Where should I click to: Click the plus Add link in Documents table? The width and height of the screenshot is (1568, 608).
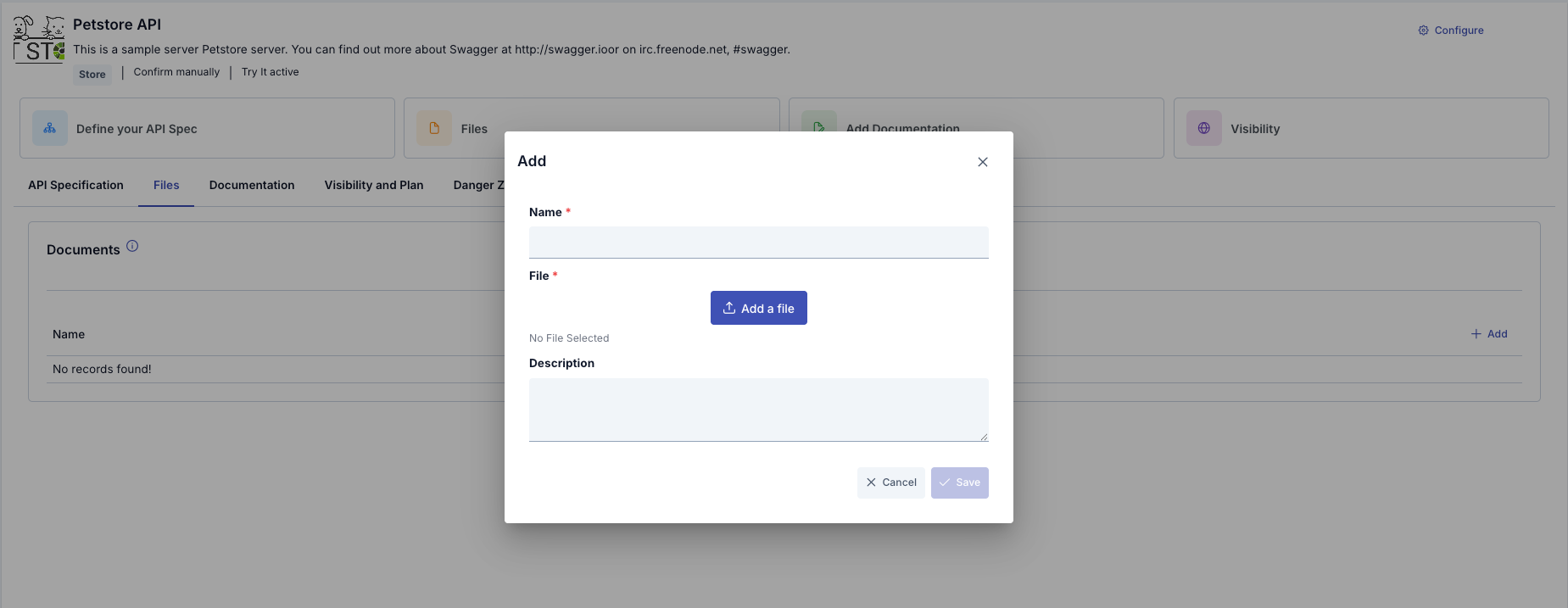pyautogui.click(x=1488, y=334)
